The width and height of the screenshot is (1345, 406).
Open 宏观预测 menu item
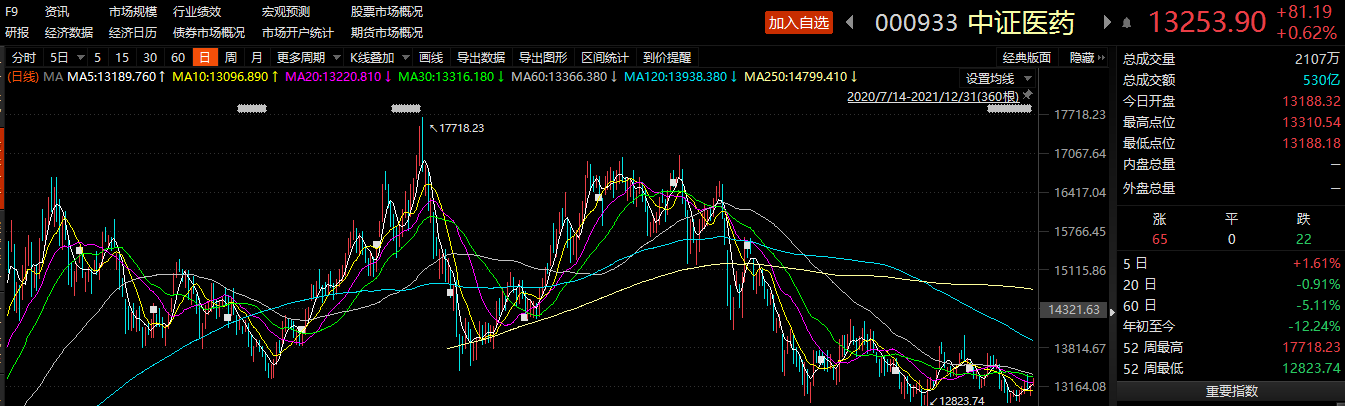(x=286, y=12)
